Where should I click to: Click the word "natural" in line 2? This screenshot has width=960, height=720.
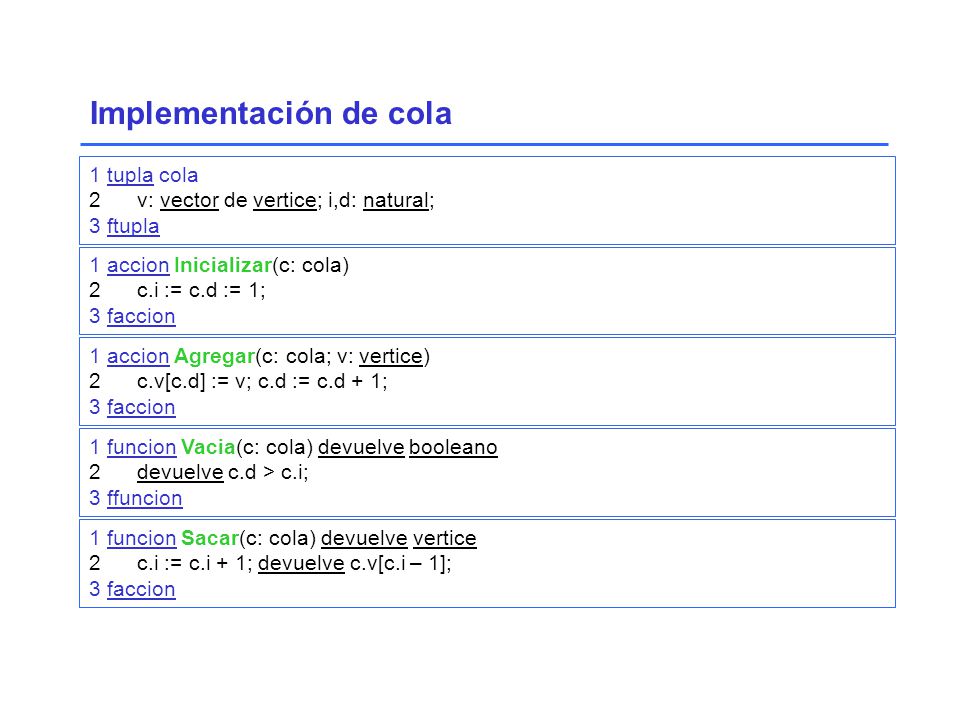coord(396,200)
